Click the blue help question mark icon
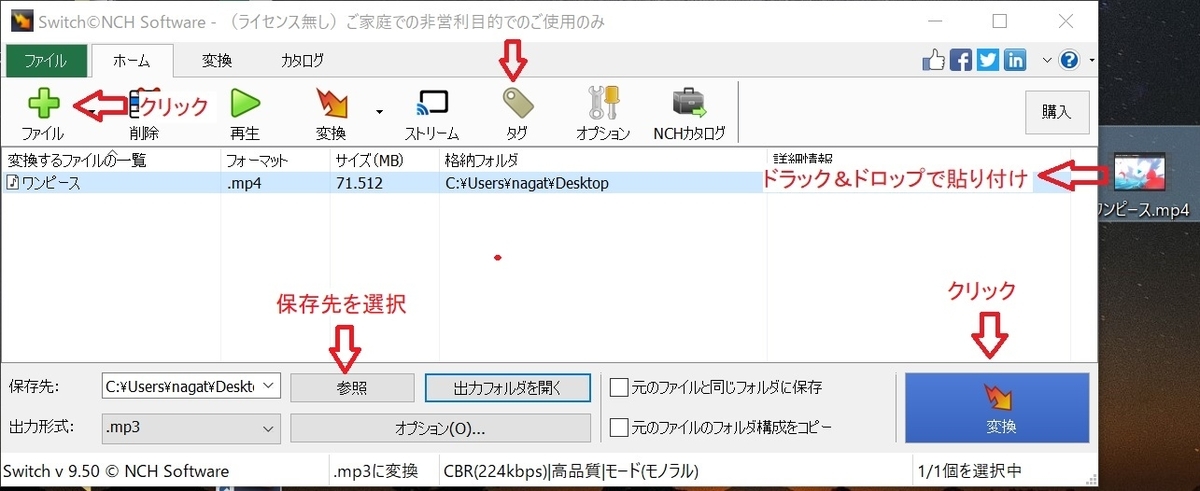 point(1069,60)
